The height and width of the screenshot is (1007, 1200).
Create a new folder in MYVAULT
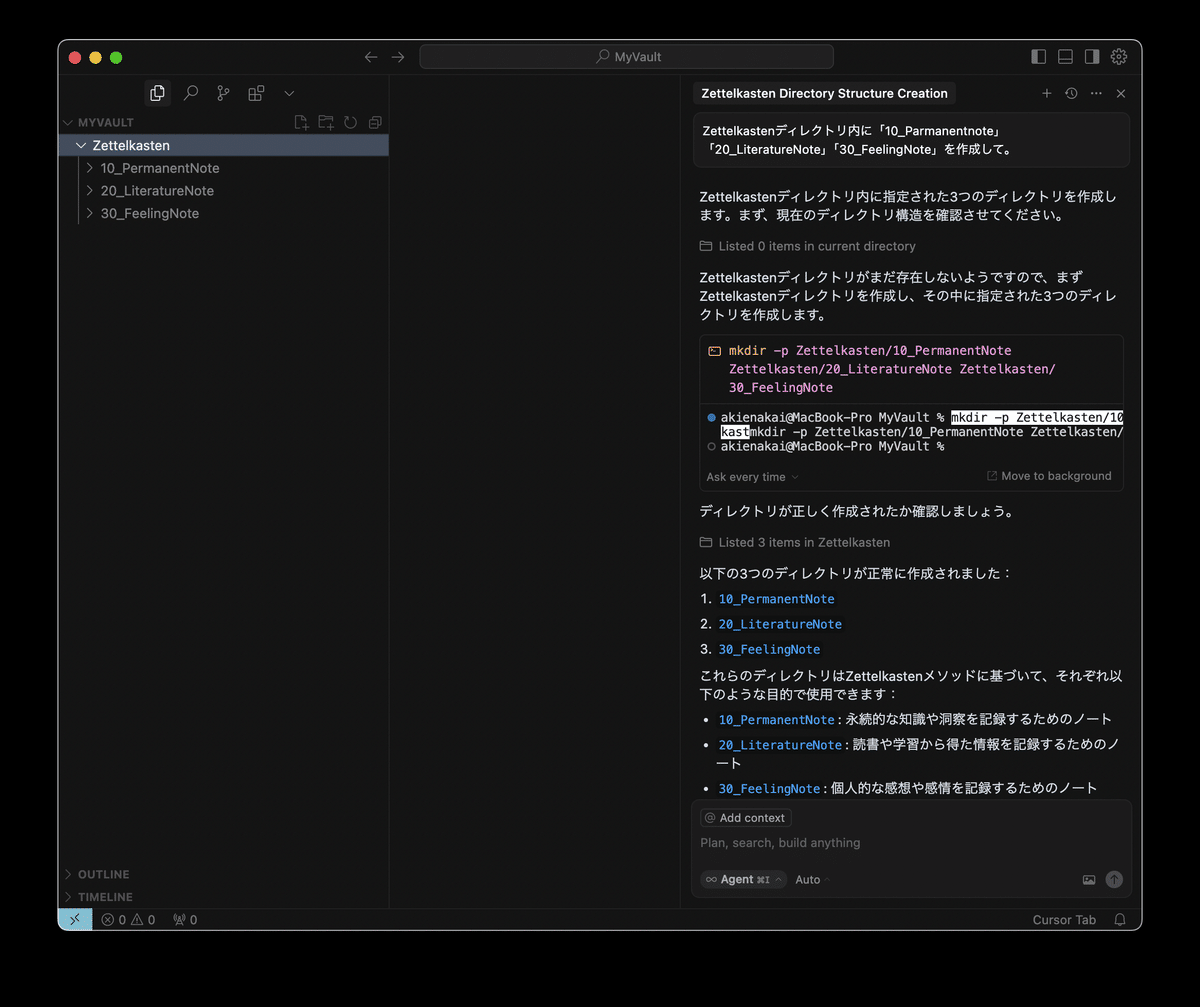[x=325, y=121]
